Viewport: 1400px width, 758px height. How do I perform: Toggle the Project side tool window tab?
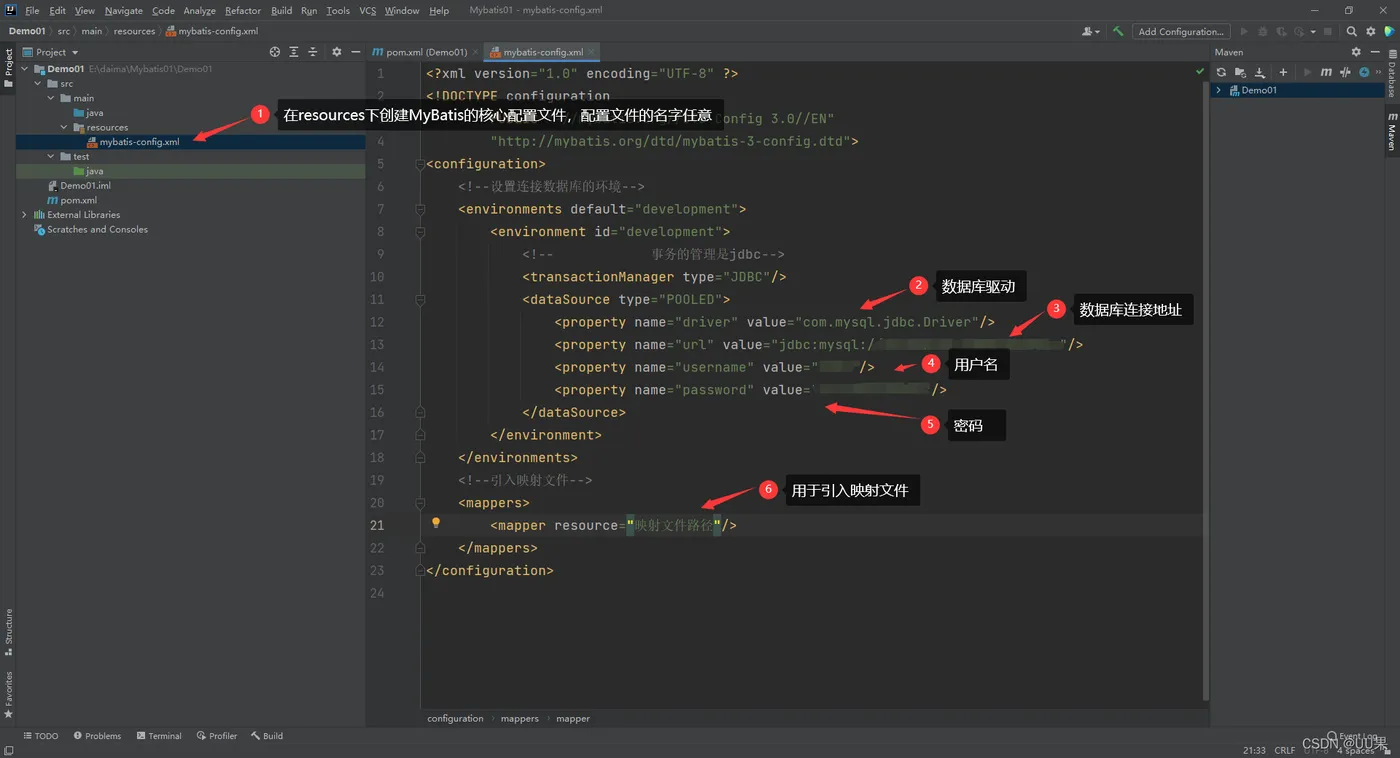[8, 67]
